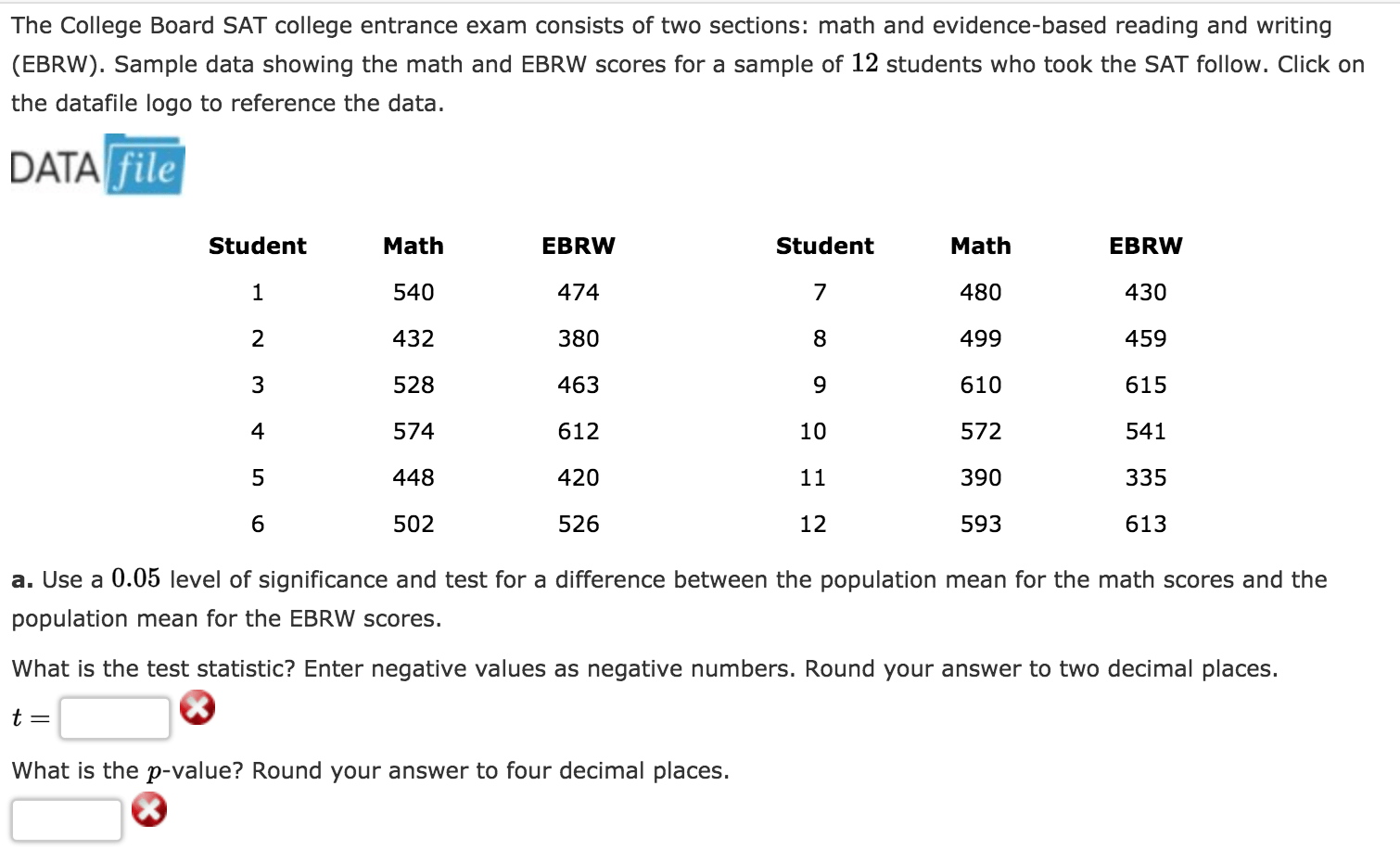Focus the t test statistic input box
This screenshot has width=1400, height=862.
(x=115, y=718)
